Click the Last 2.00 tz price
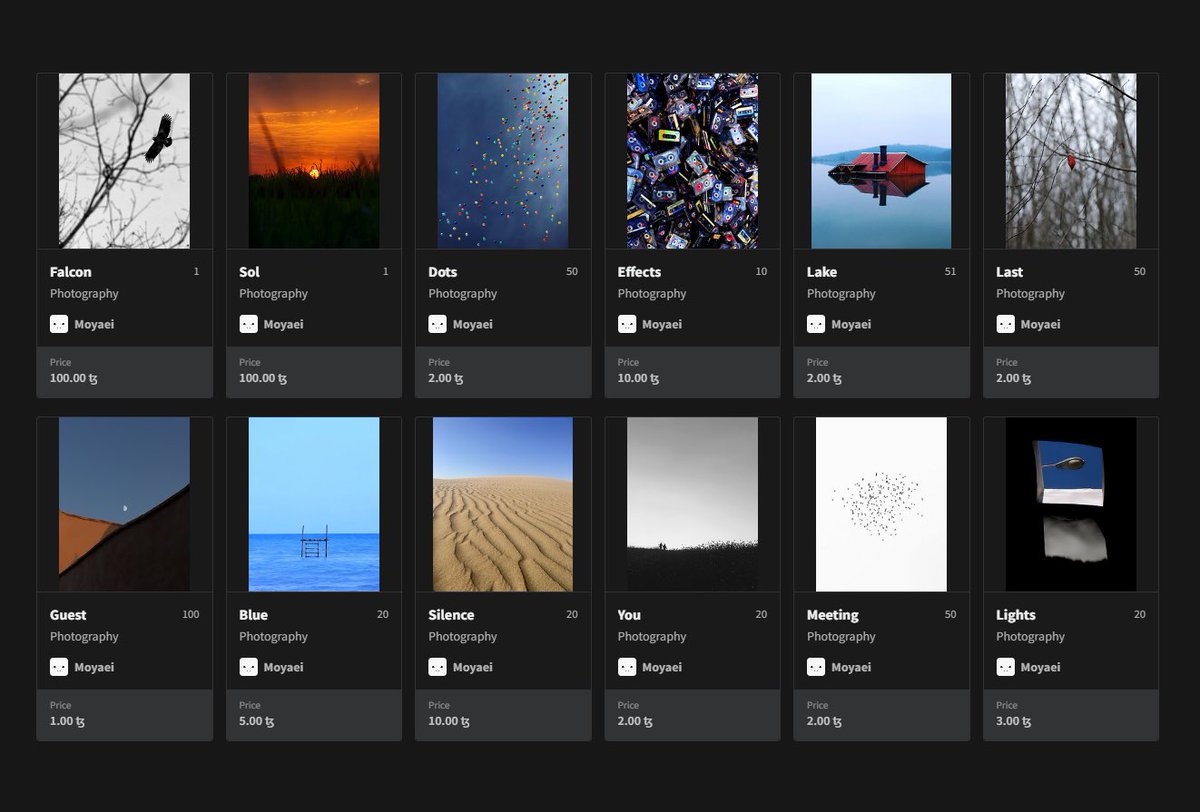 point(1014,378)
